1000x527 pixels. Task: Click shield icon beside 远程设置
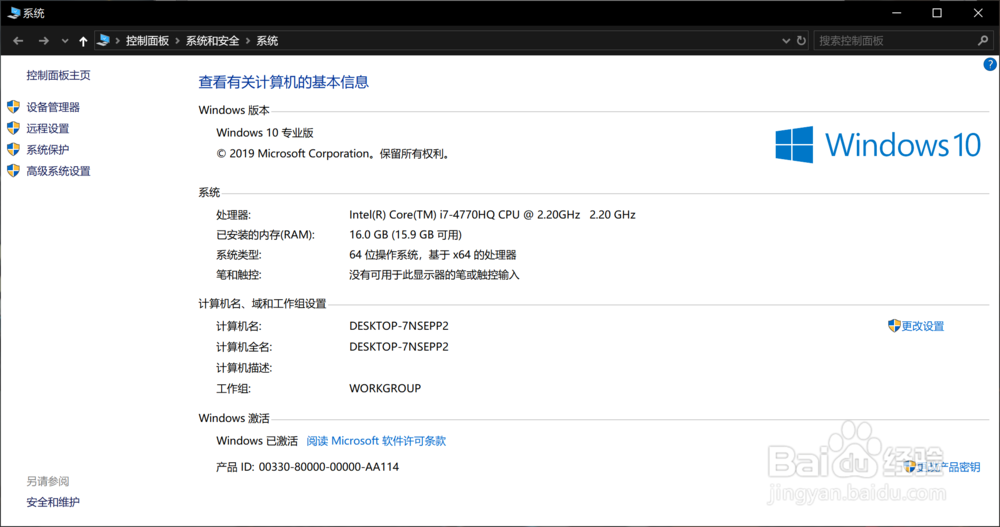(13, 128)
